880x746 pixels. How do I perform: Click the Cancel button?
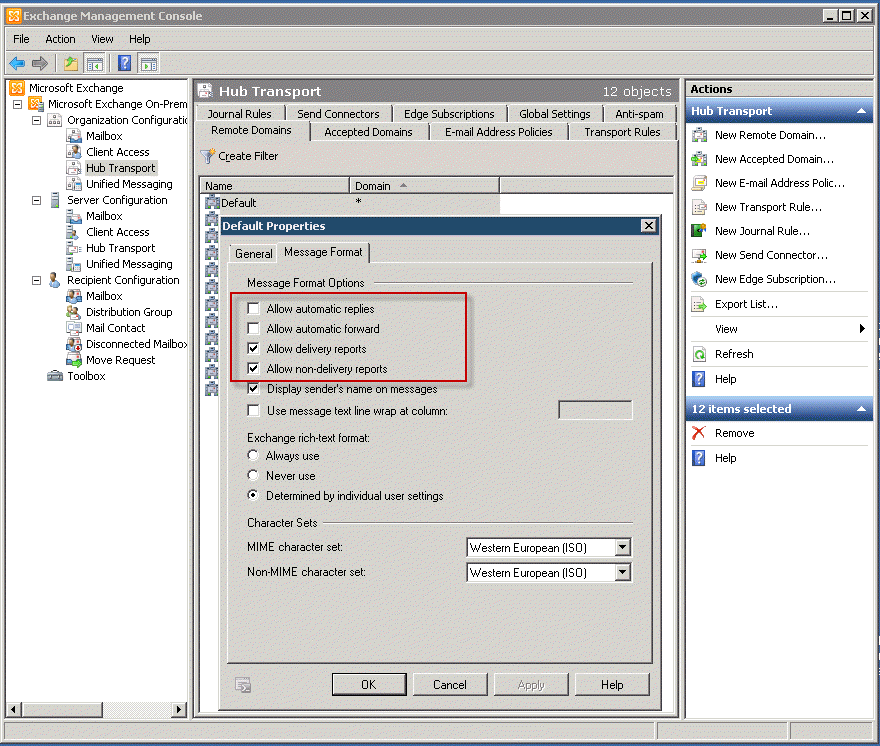(450, 685)
